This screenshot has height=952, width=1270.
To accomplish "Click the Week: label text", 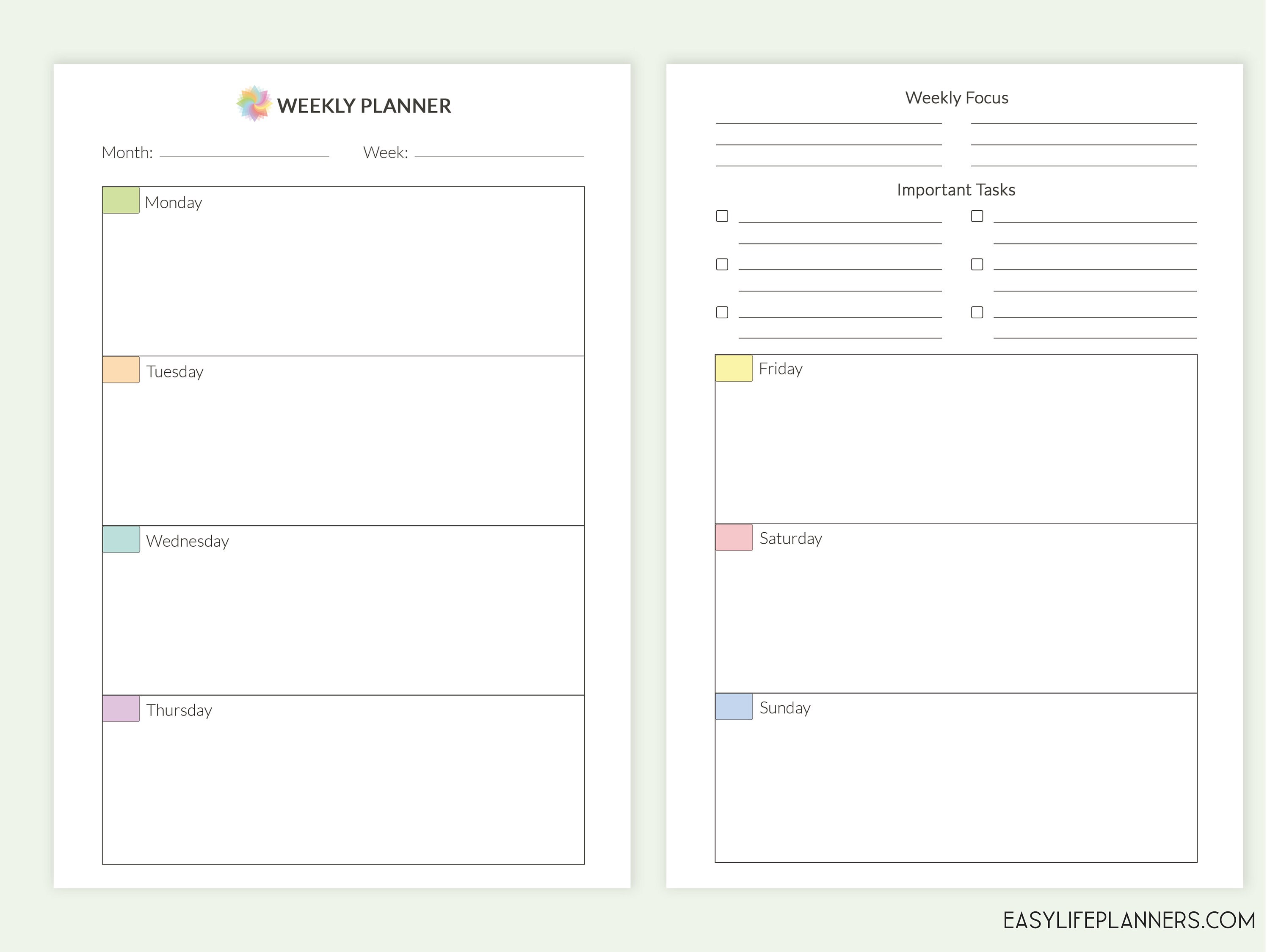I will [x=386, y=153].
